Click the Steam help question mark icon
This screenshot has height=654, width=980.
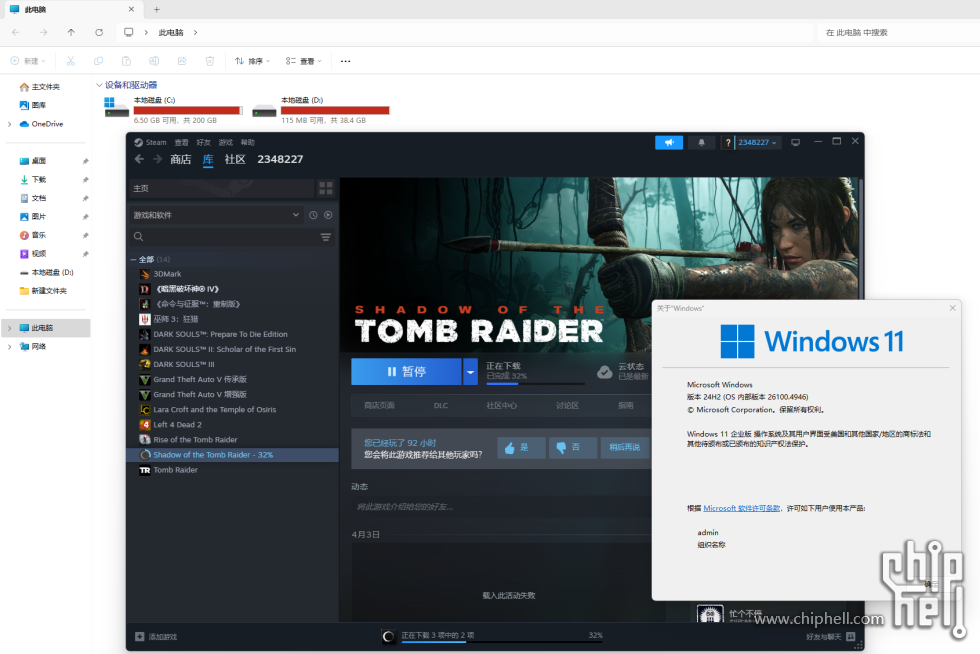click(728, 143)
